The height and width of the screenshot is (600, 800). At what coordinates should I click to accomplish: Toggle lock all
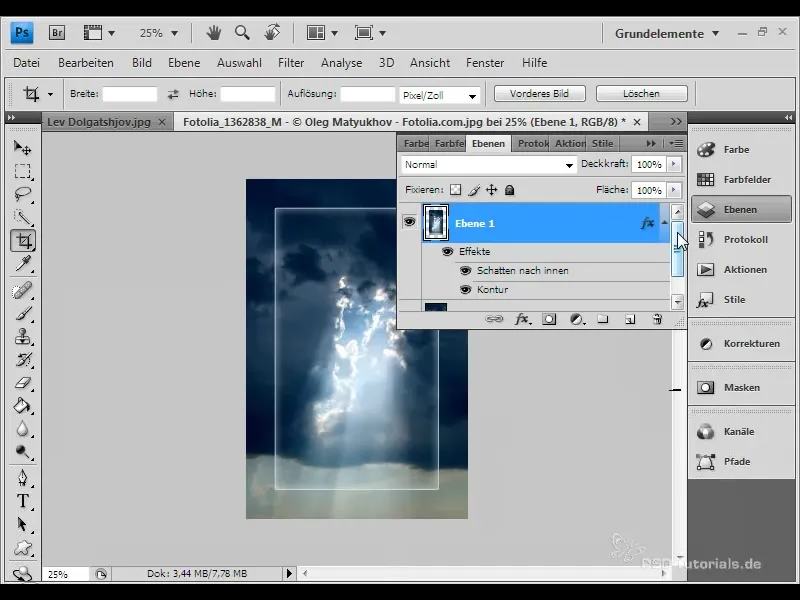pos(509,190)
